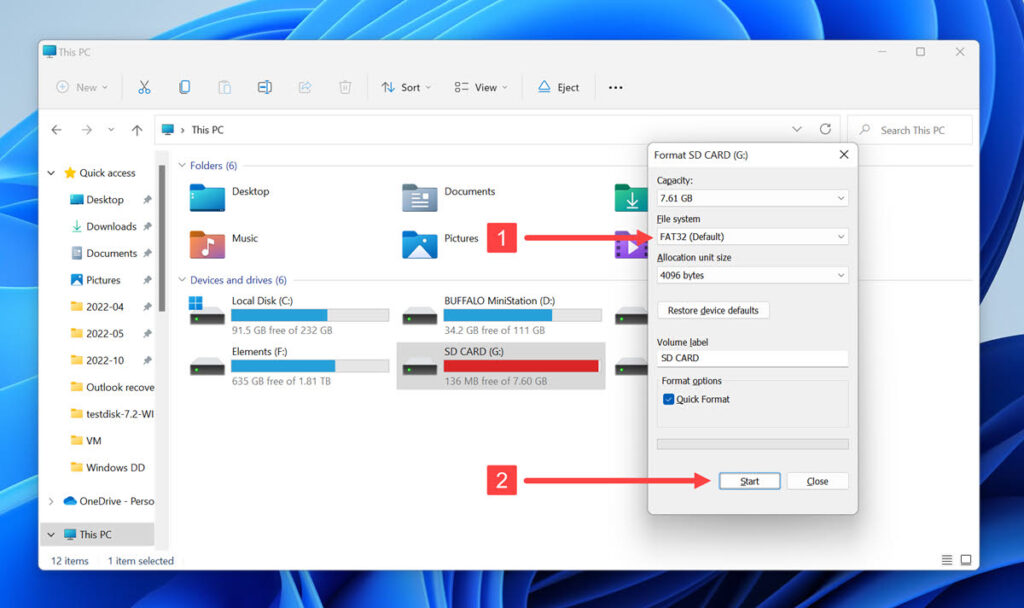Image resolution: width=1024 pixels, height=608 pixels.
Task: Click the Volume label field showing SD CARD
Action: (752, 357)
